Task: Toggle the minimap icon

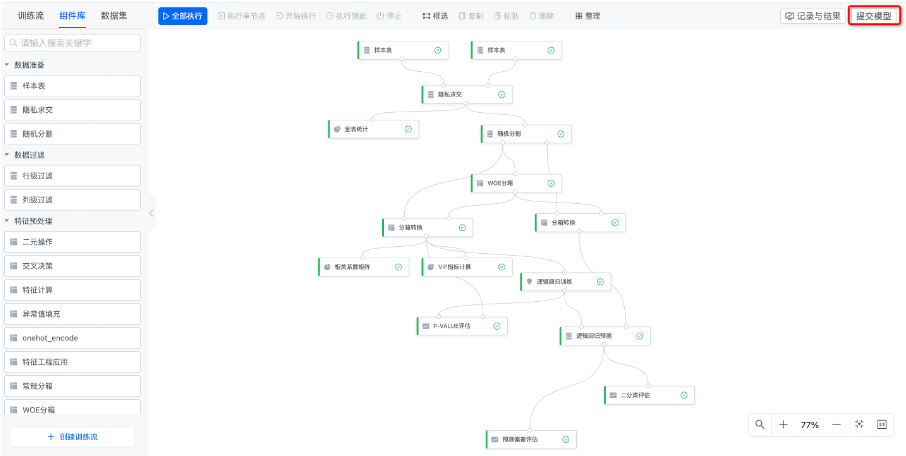Action: [x=882, y=425]
